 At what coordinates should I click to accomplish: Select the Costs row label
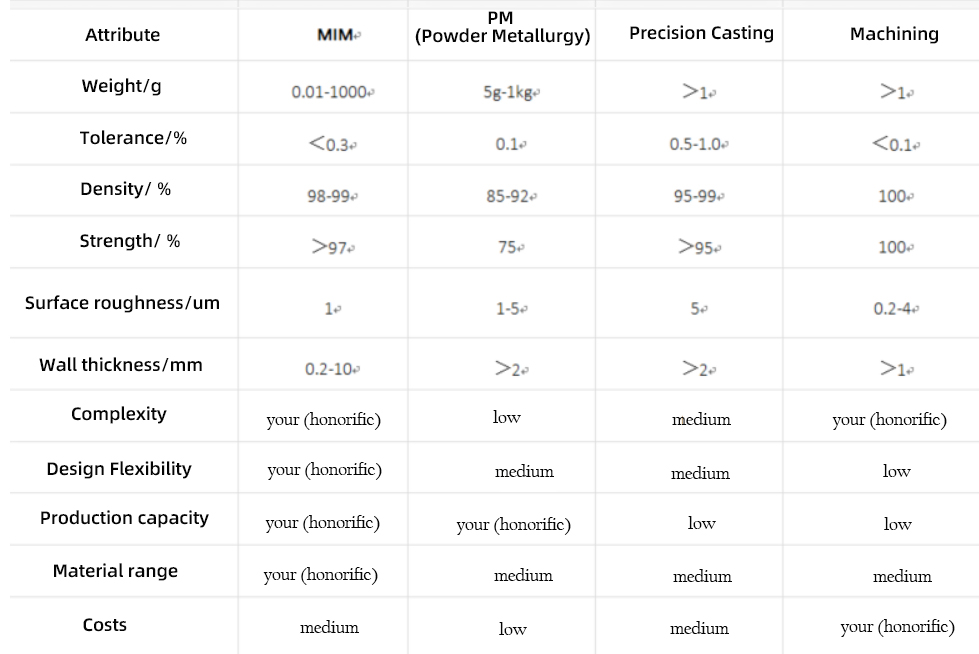(x=104, y=625)
